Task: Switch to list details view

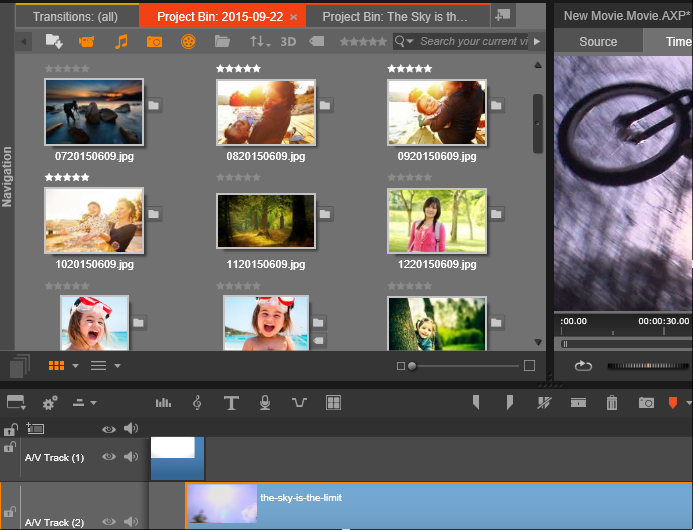Action: pyautogui.click(x=98, y=366)
